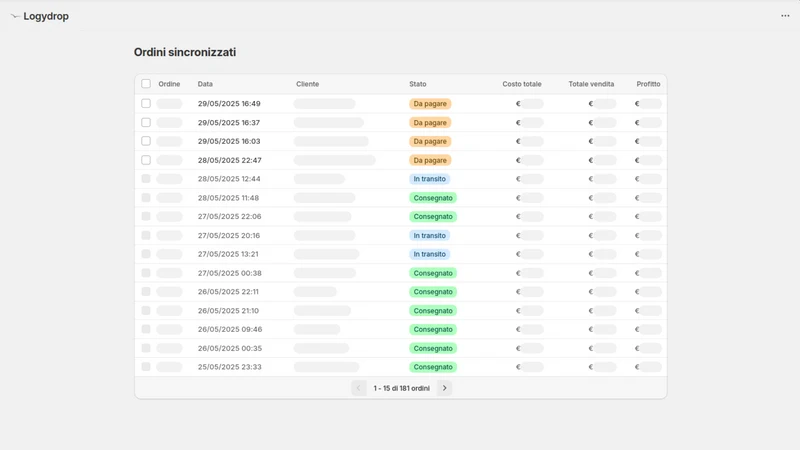Screen dimensions: 800x450
Task: Click the Data column header
Action: coord(205,84)
